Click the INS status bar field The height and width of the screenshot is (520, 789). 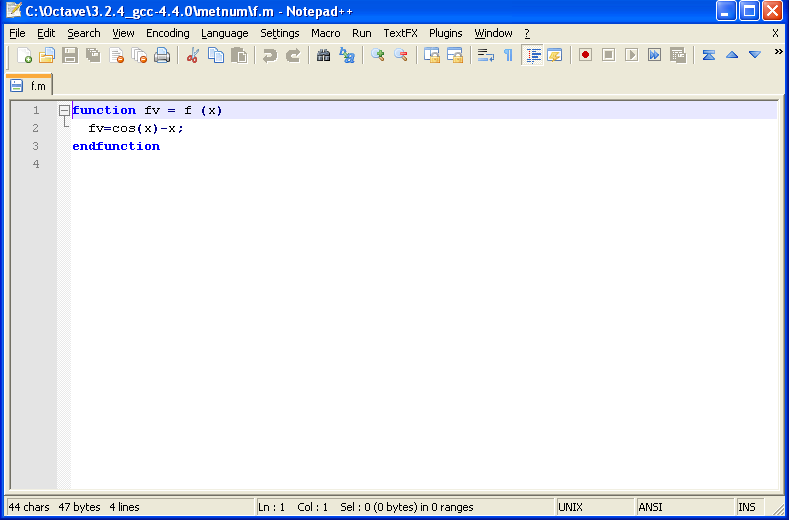tap(747, 507)
